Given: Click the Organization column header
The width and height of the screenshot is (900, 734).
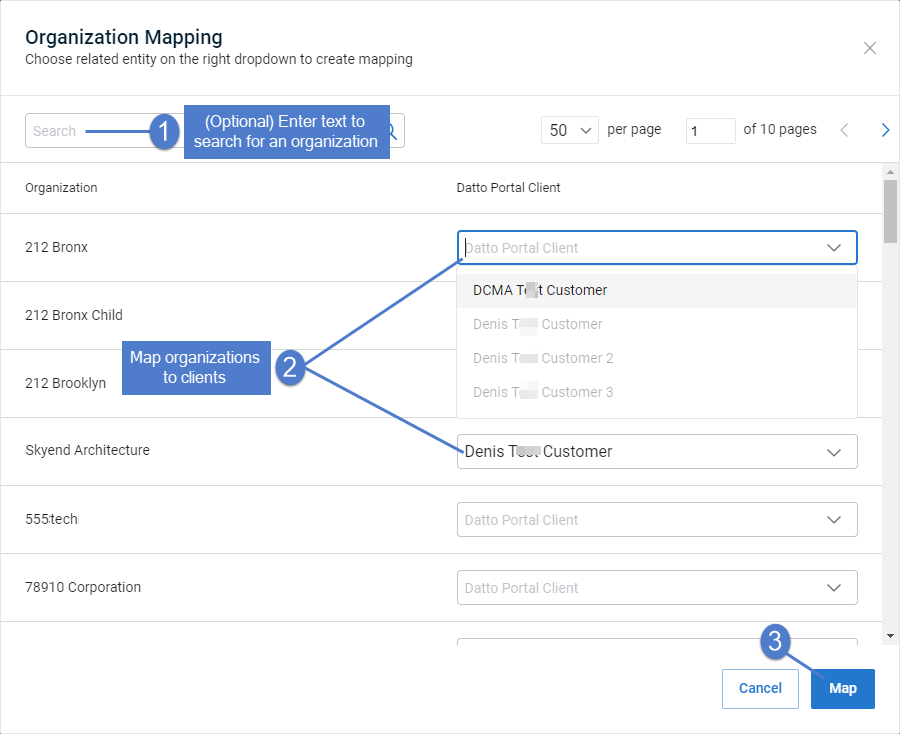Looking at the screenshot, I should tap(61, 188).
